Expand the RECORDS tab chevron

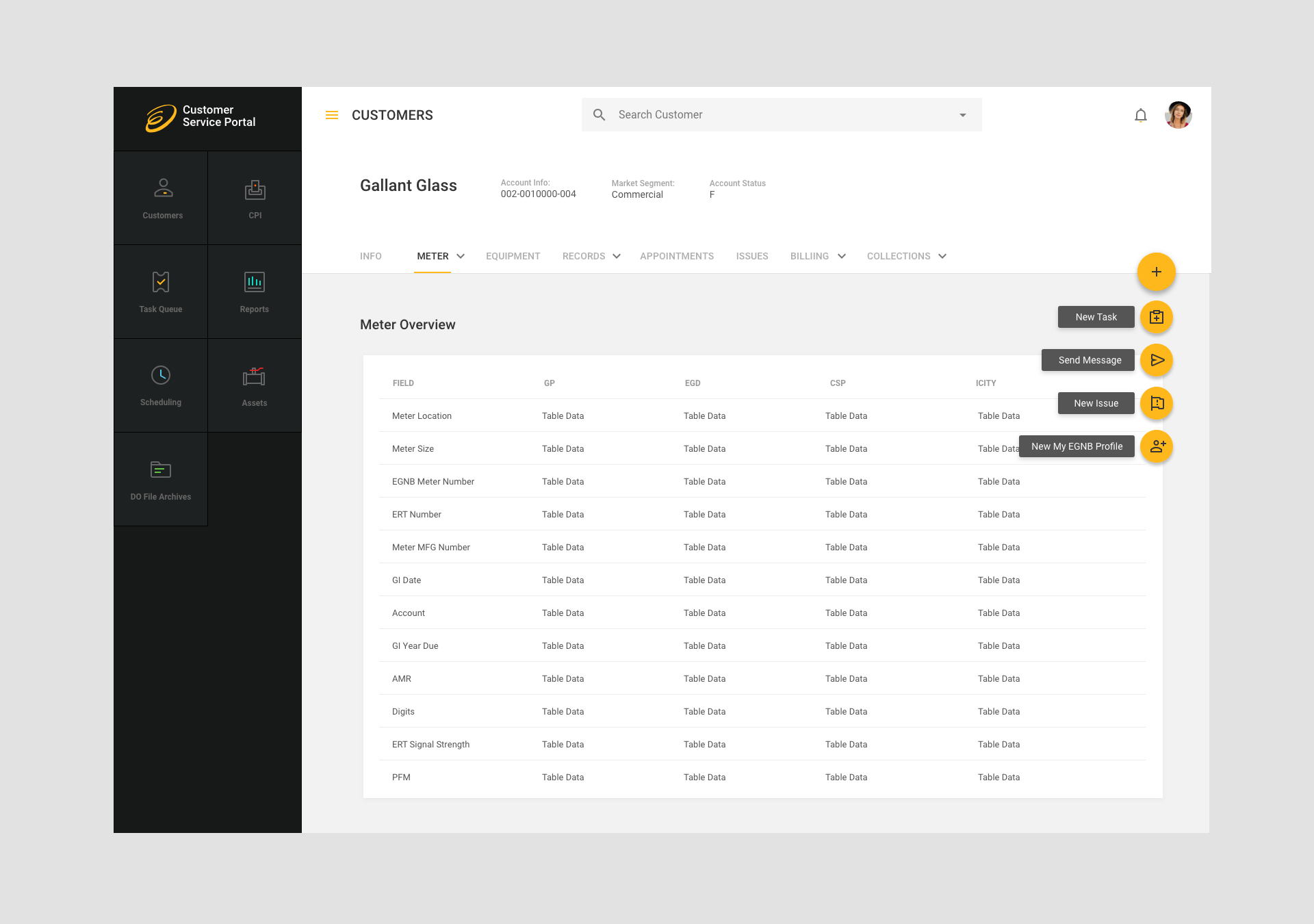(617, 256)
